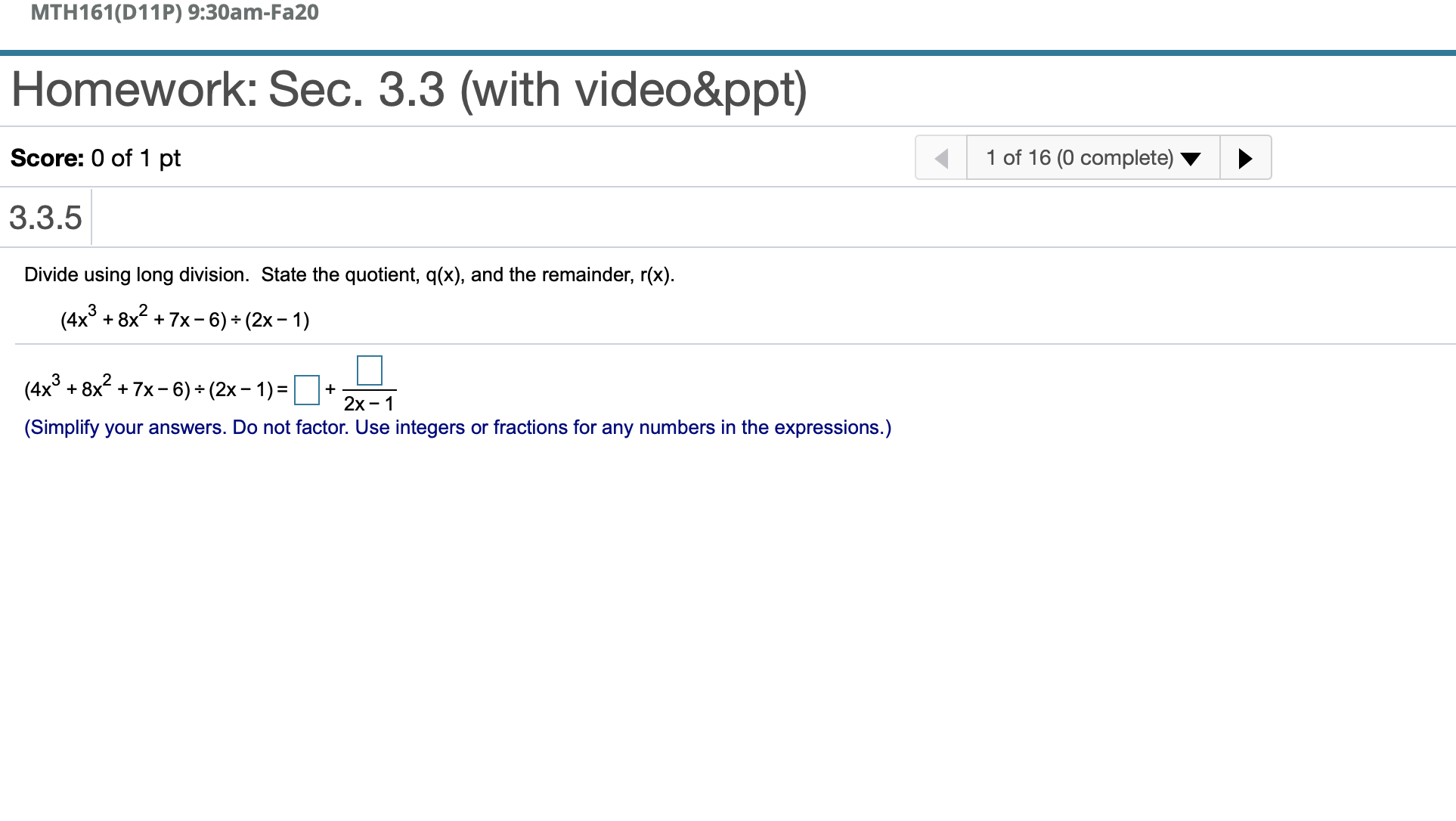Go to the previous question arrow
This screenshot has height=821, width=1456.
[x=941, y=158]
